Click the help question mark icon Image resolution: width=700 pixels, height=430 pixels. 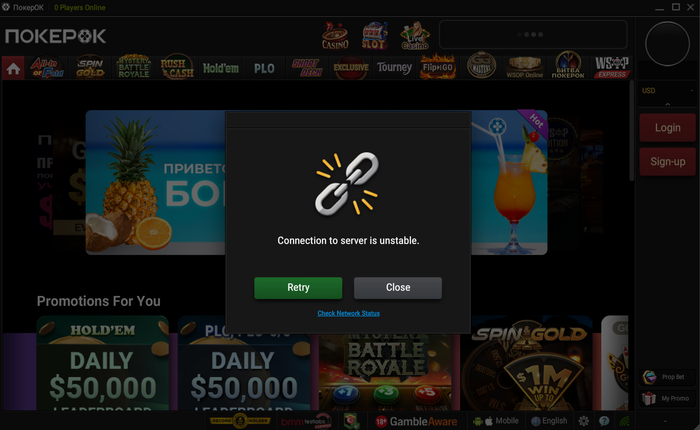tap(604, 421)
